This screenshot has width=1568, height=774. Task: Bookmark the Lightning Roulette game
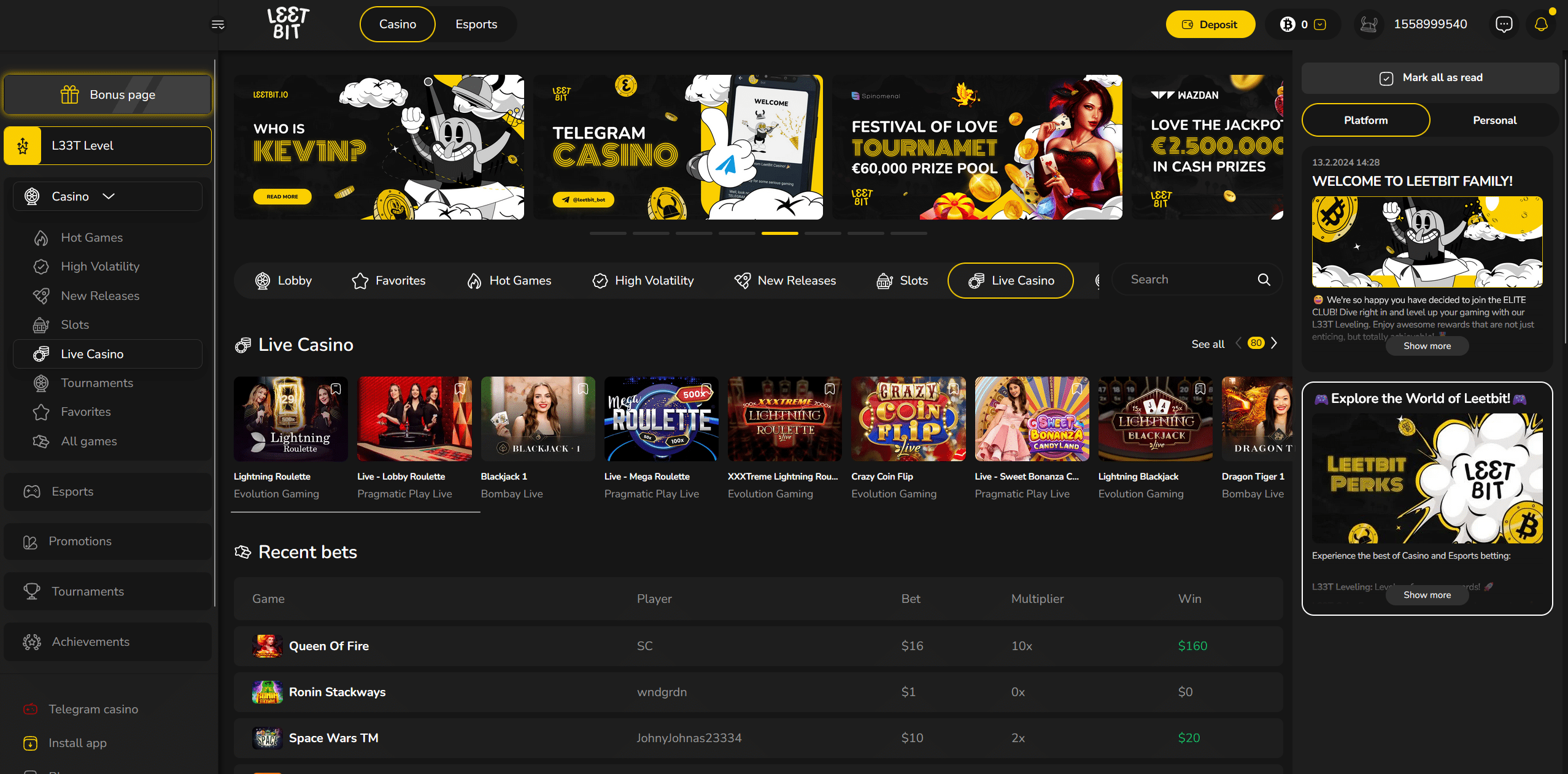coord(336,389)
